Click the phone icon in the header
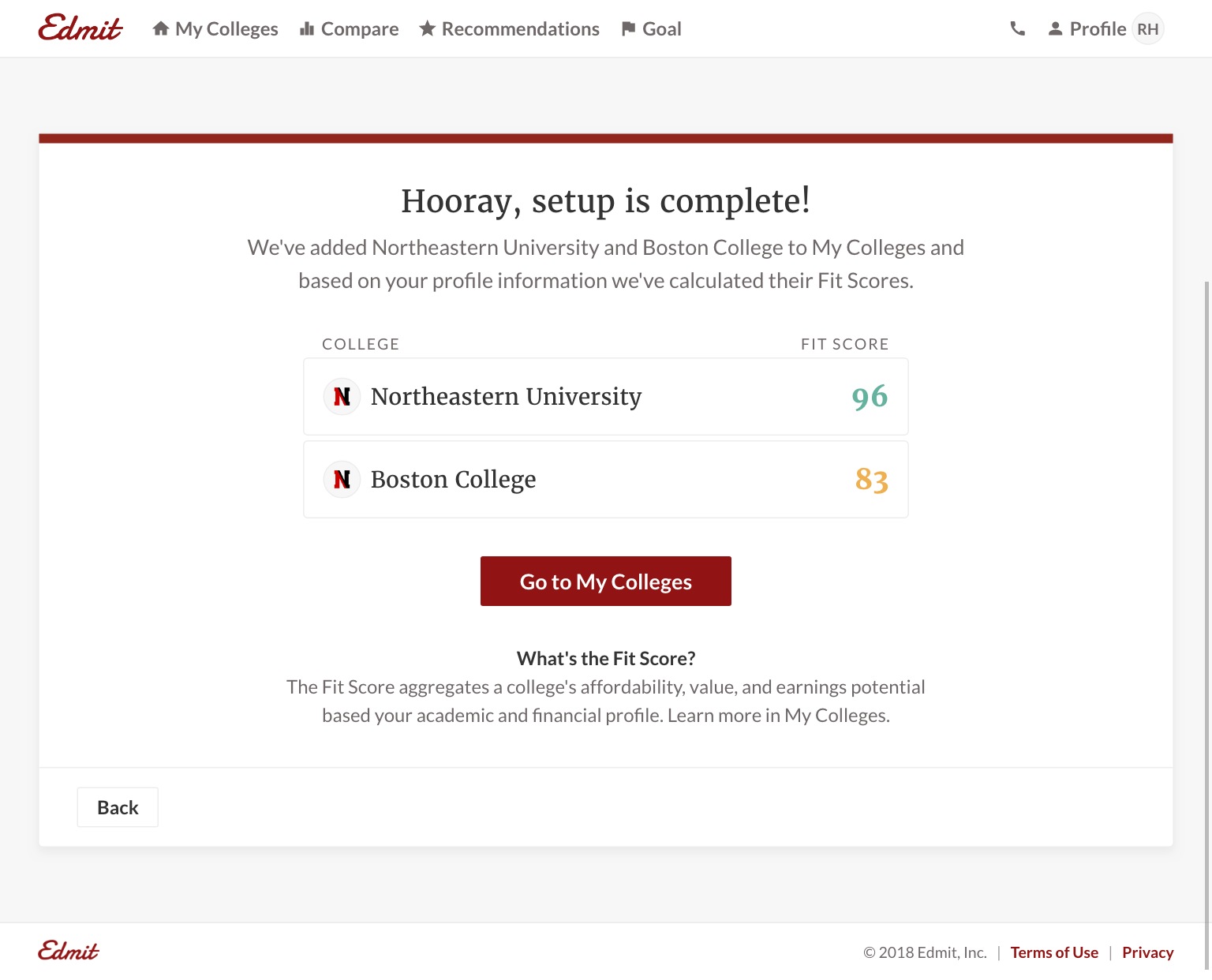This screenshot has height=980, width=1212. pyautogui.click(x=1018, y=29)
